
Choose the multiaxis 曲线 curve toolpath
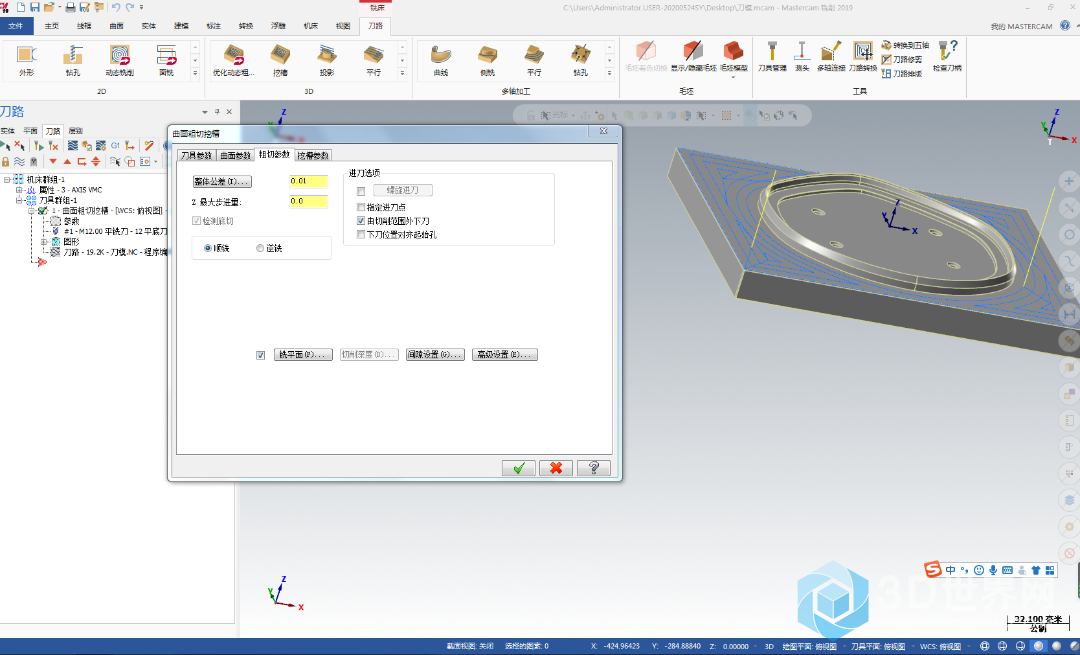pos(441,60)
